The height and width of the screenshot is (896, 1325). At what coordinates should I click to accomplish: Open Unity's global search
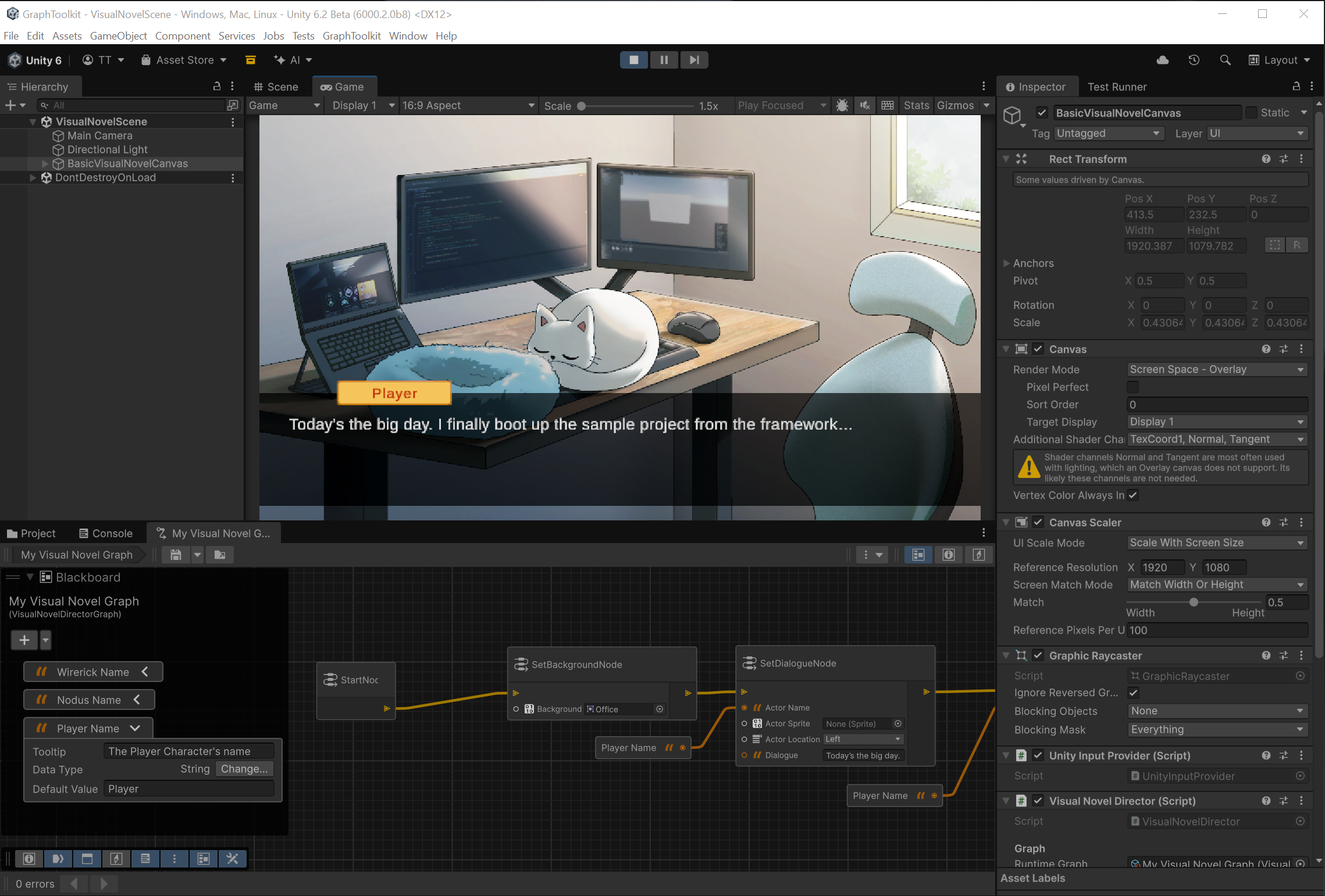tap(1225, 60)
